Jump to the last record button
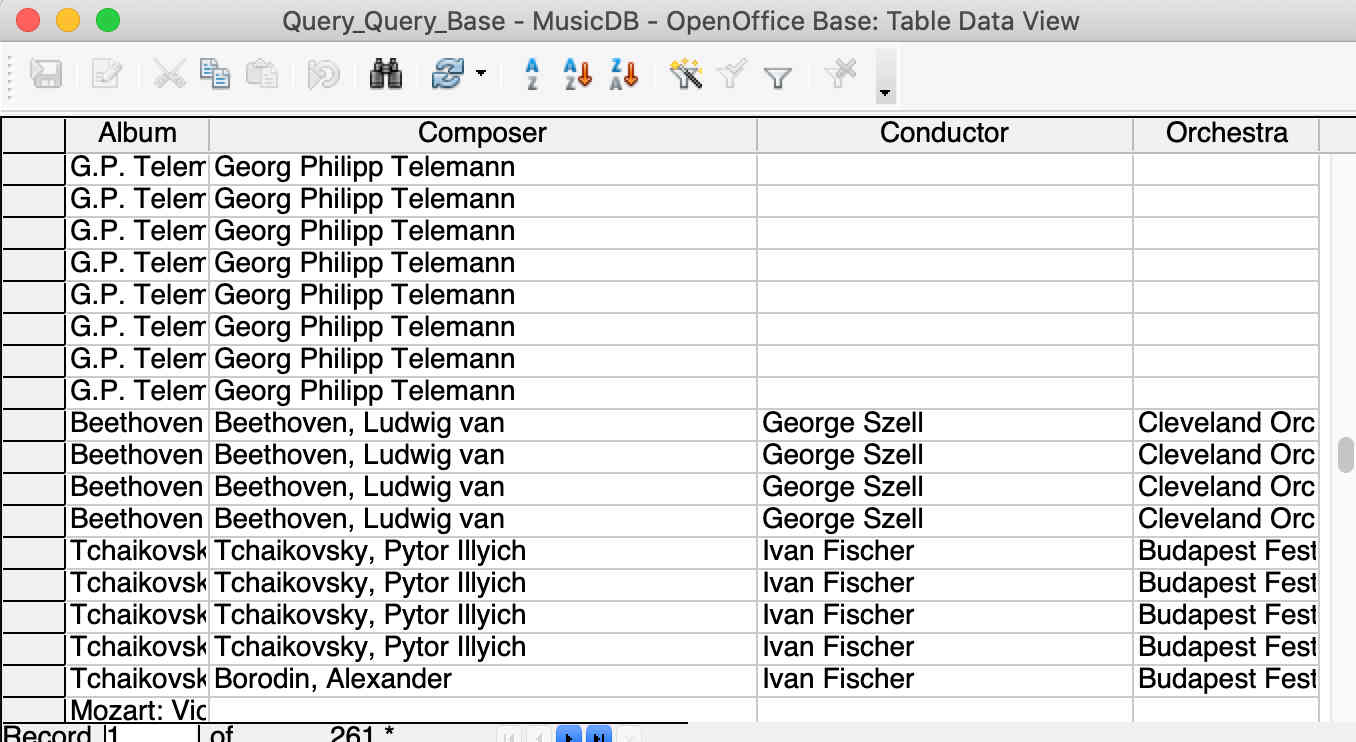This screenshot has height=742, width=1356. click(598, 735)
